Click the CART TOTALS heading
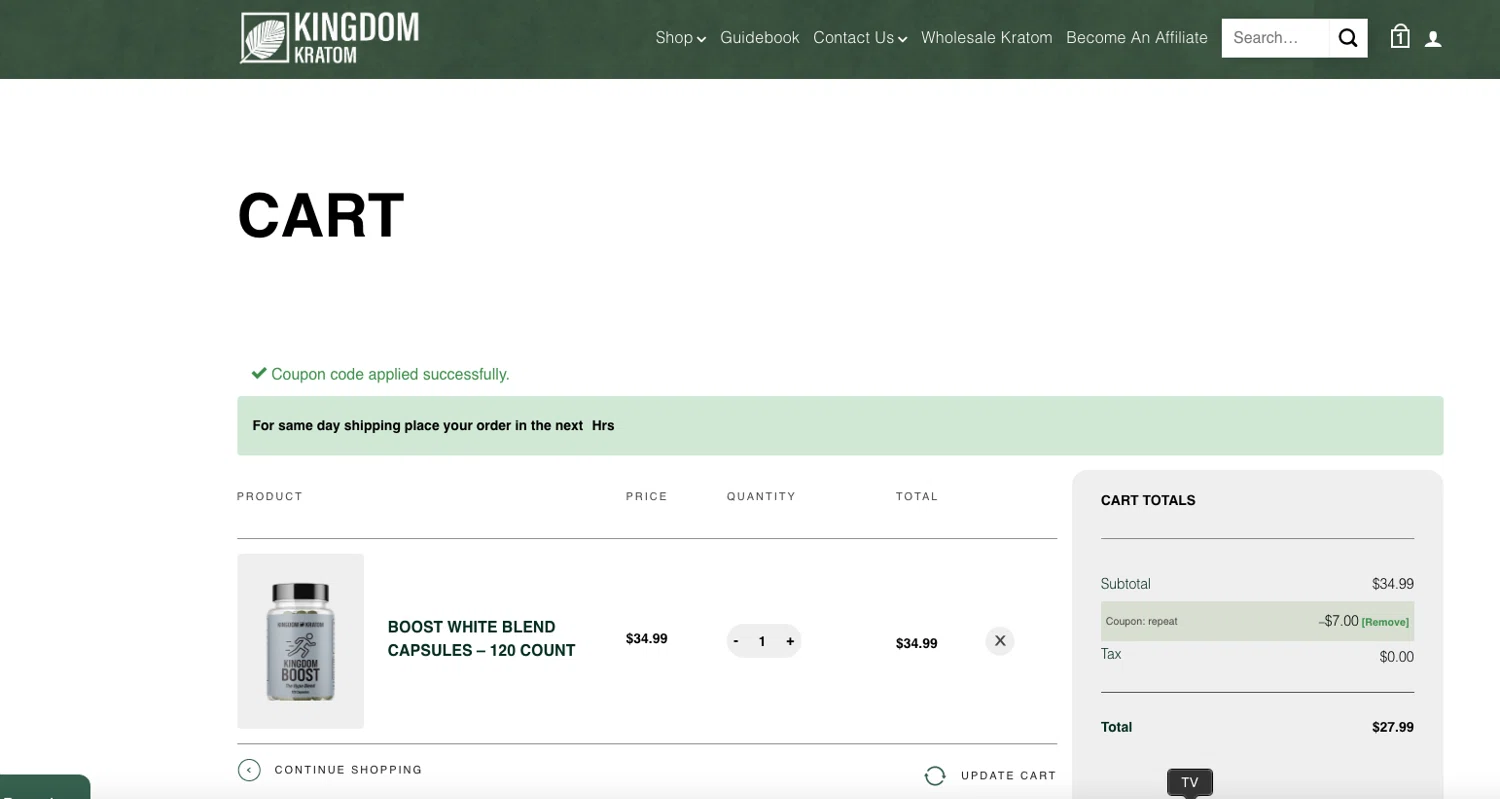 point(1148,500)
